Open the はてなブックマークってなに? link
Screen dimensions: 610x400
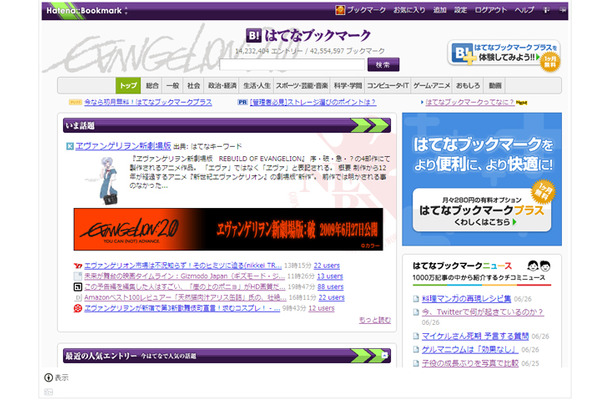470,102
